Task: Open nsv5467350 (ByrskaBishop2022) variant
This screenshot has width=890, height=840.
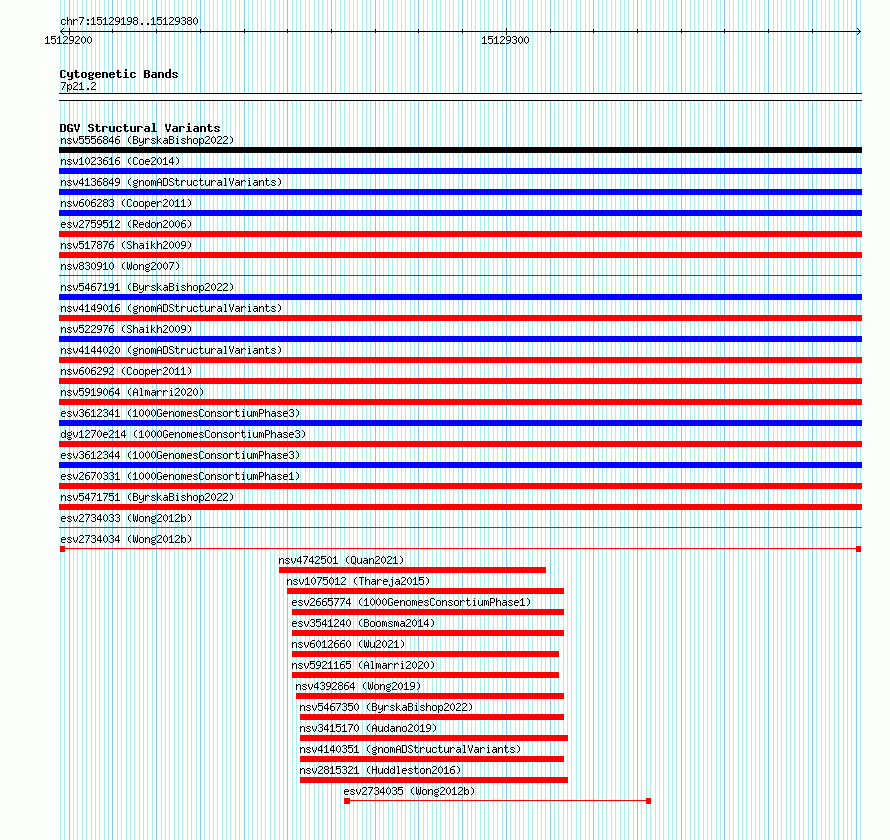Action: [x=386, y=707]
